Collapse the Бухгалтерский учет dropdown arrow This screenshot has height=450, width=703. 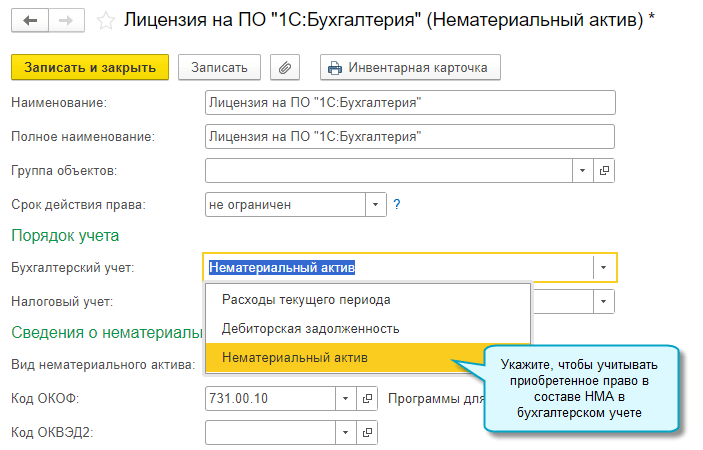click(604, 267)
